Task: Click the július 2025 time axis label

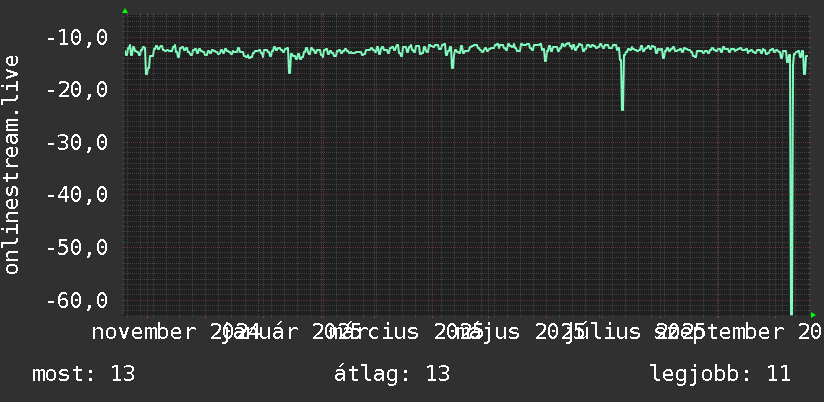Action: [x=634, y=332]
